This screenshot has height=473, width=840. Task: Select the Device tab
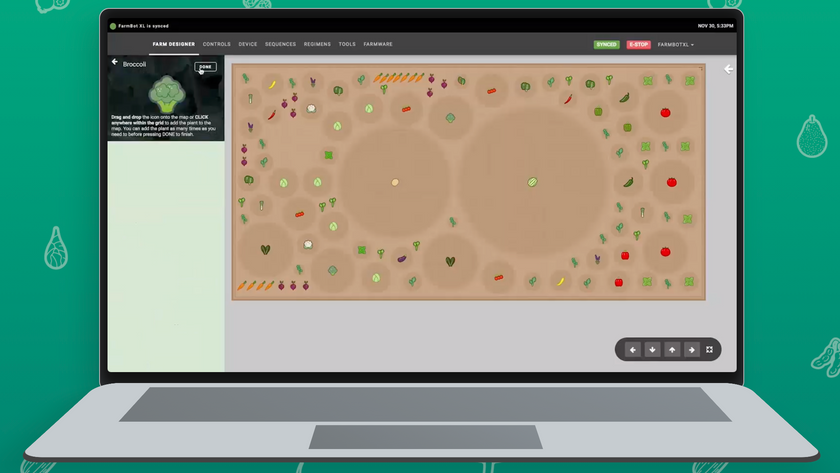point(248,44)
